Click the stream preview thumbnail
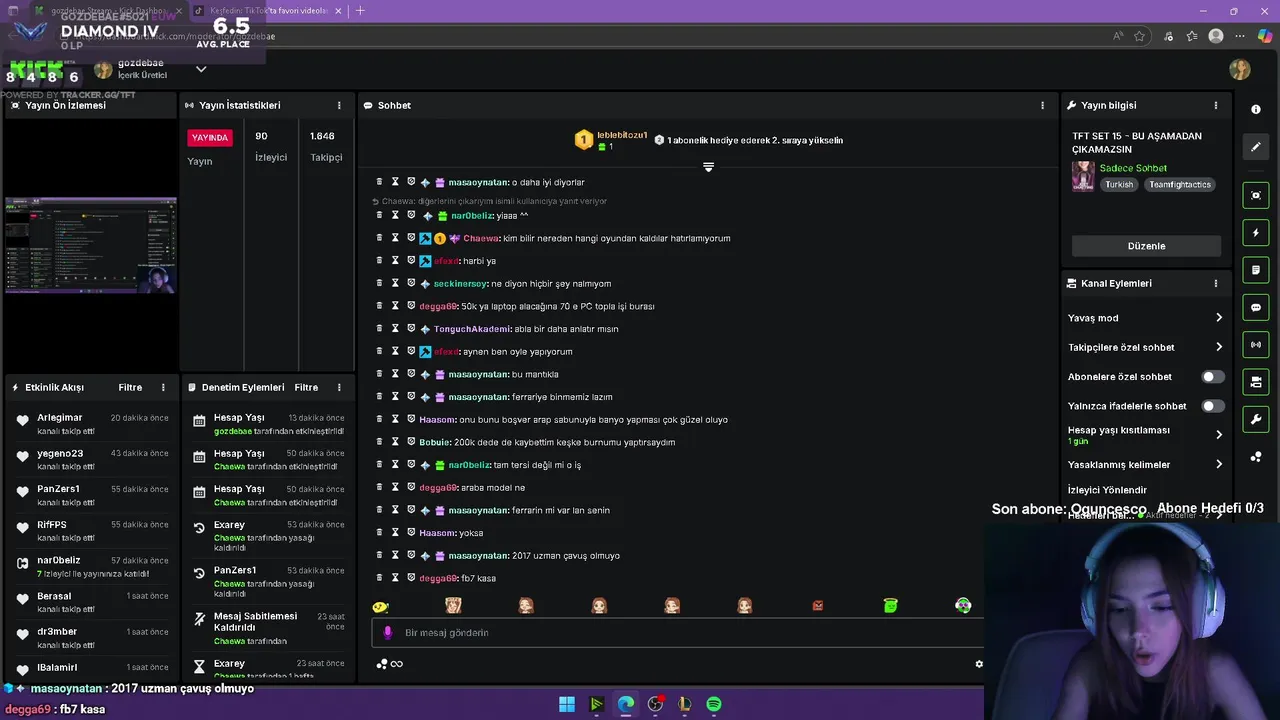The height and width of the screenshot is (720, 1280). tap(90, 245)
